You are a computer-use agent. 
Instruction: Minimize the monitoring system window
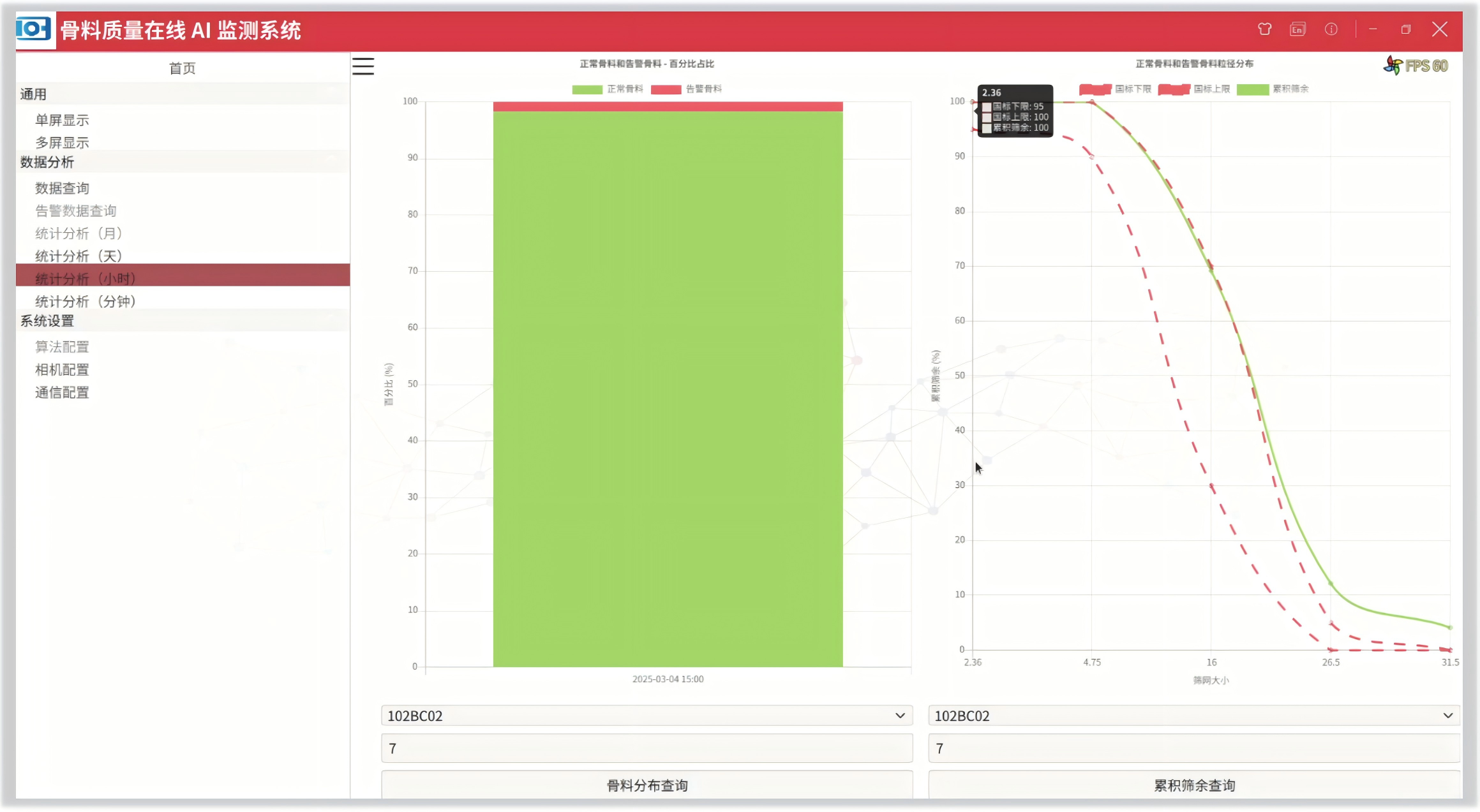click(1373, 29)
